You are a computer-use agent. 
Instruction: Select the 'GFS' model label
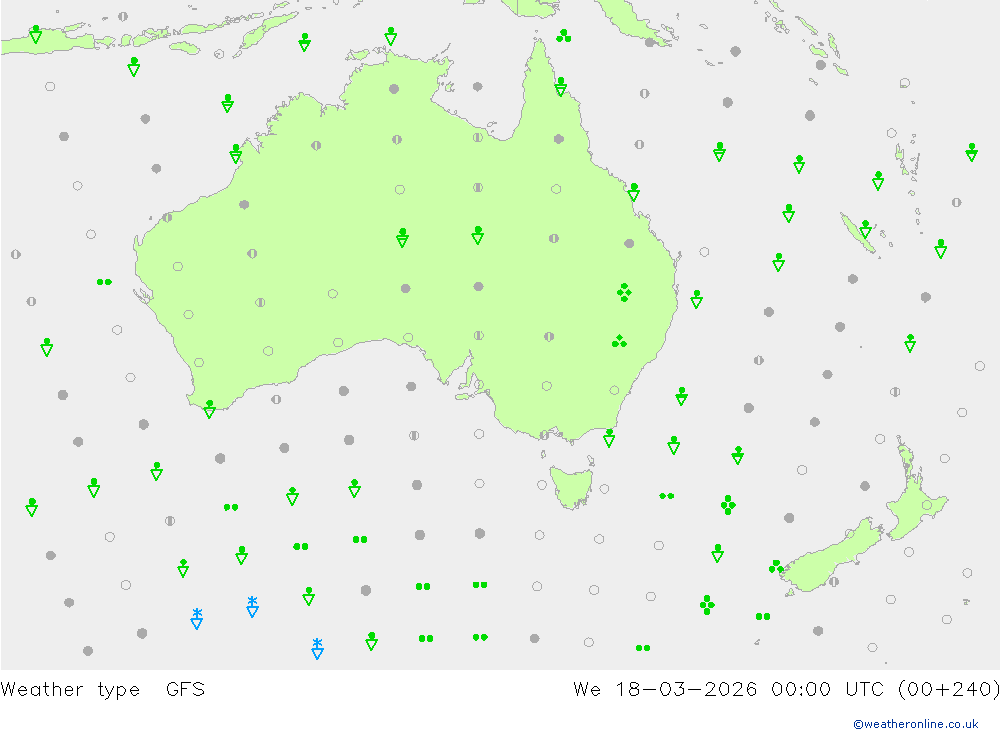tap(185, 689)
